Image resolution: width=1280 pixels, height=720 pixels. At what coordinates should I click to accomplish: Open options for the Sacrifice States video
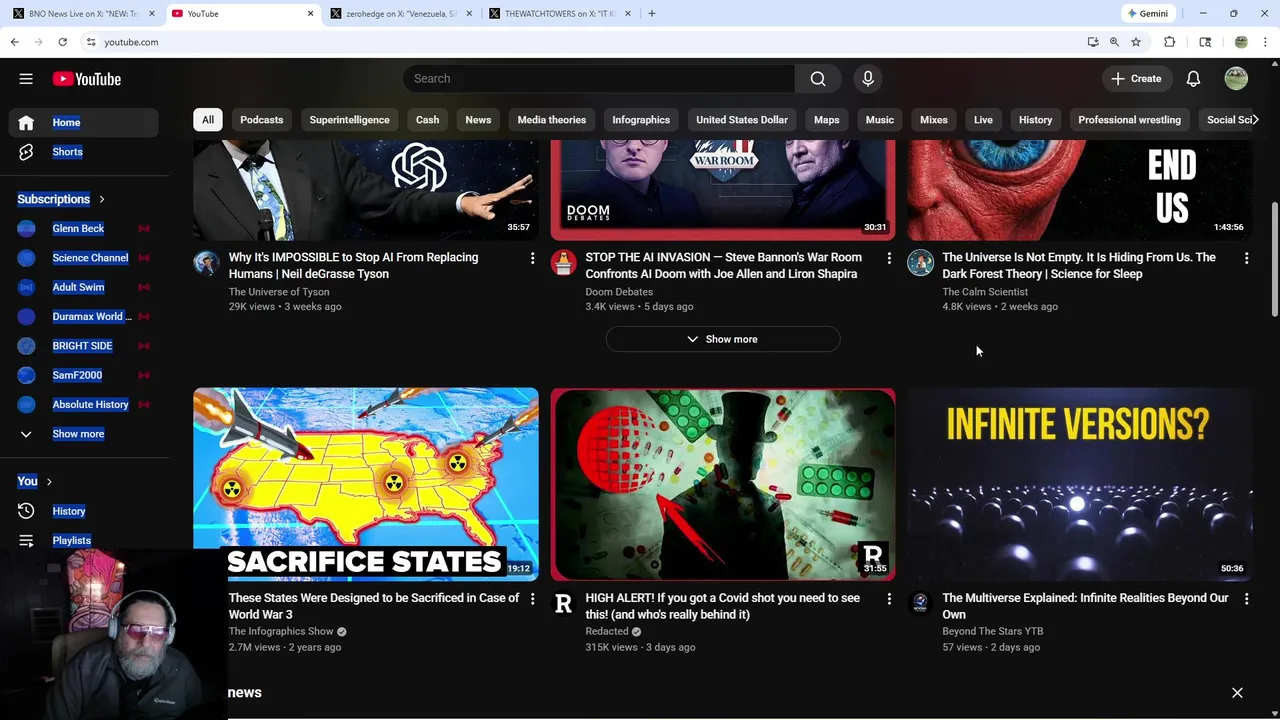click(532, 599)
